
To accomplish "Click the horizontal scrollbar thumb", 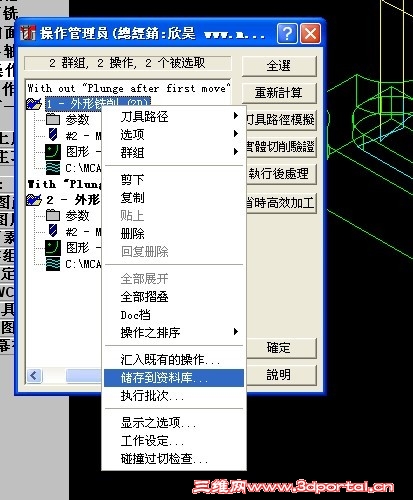I will click(x=84, y=376).
